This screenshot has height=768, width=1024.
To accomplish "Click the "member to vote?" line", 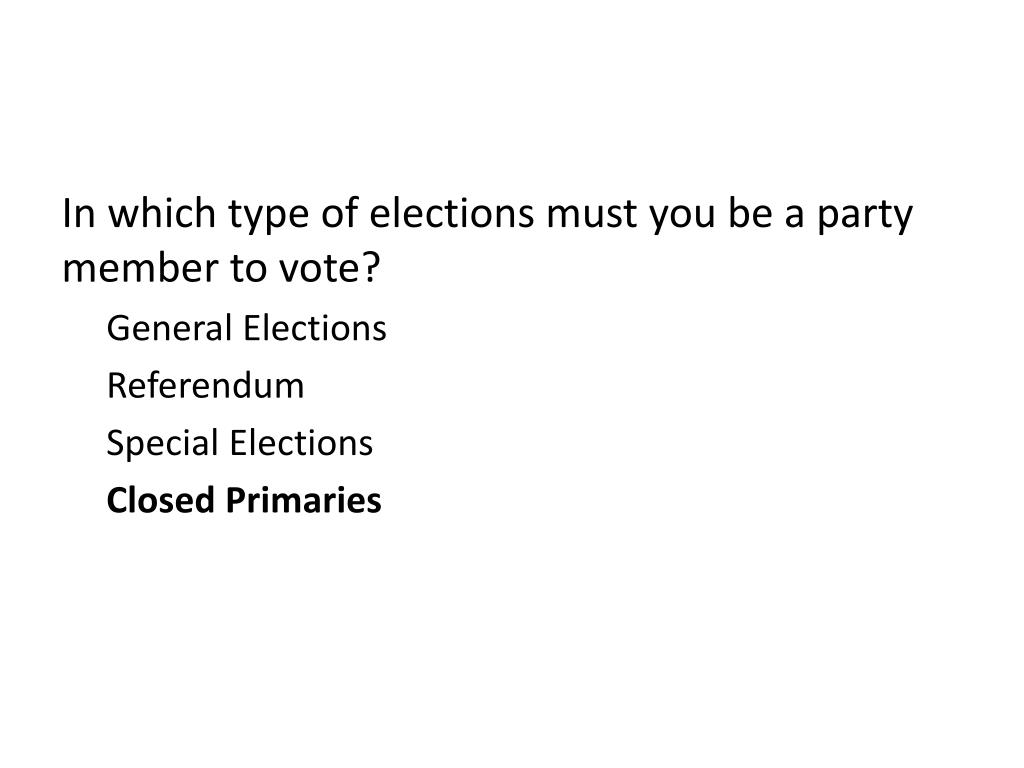I will (x=223, y=269).
